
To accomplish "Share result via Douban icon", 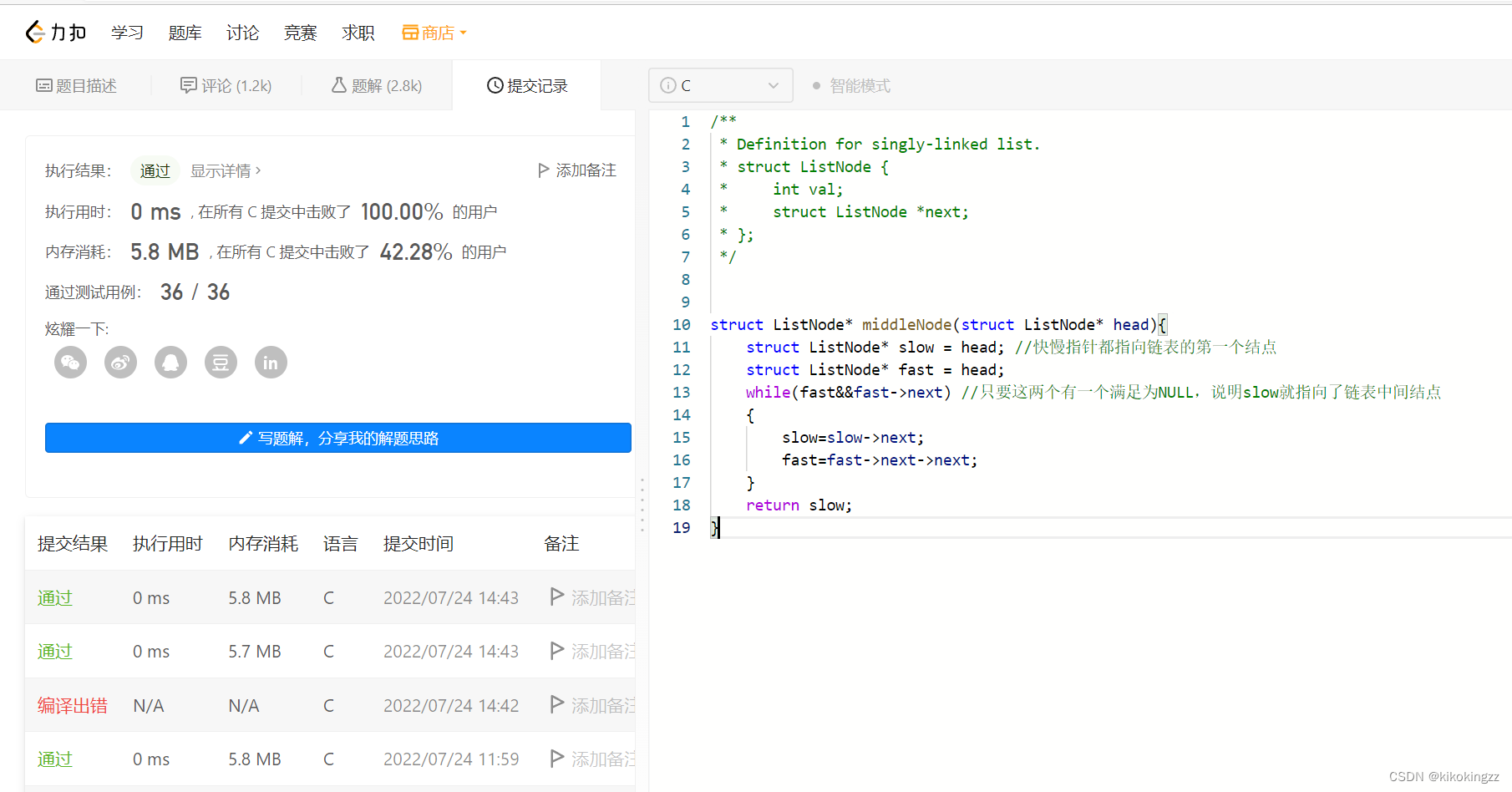I will 221,363.
